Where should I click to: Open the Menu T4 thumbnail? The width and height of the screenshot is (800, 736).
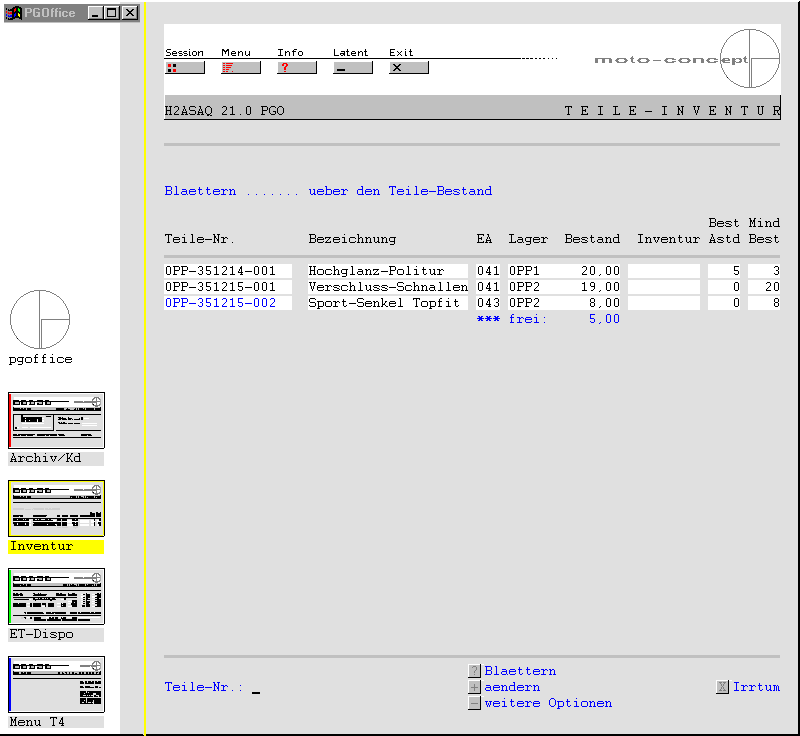click(57, 685)
